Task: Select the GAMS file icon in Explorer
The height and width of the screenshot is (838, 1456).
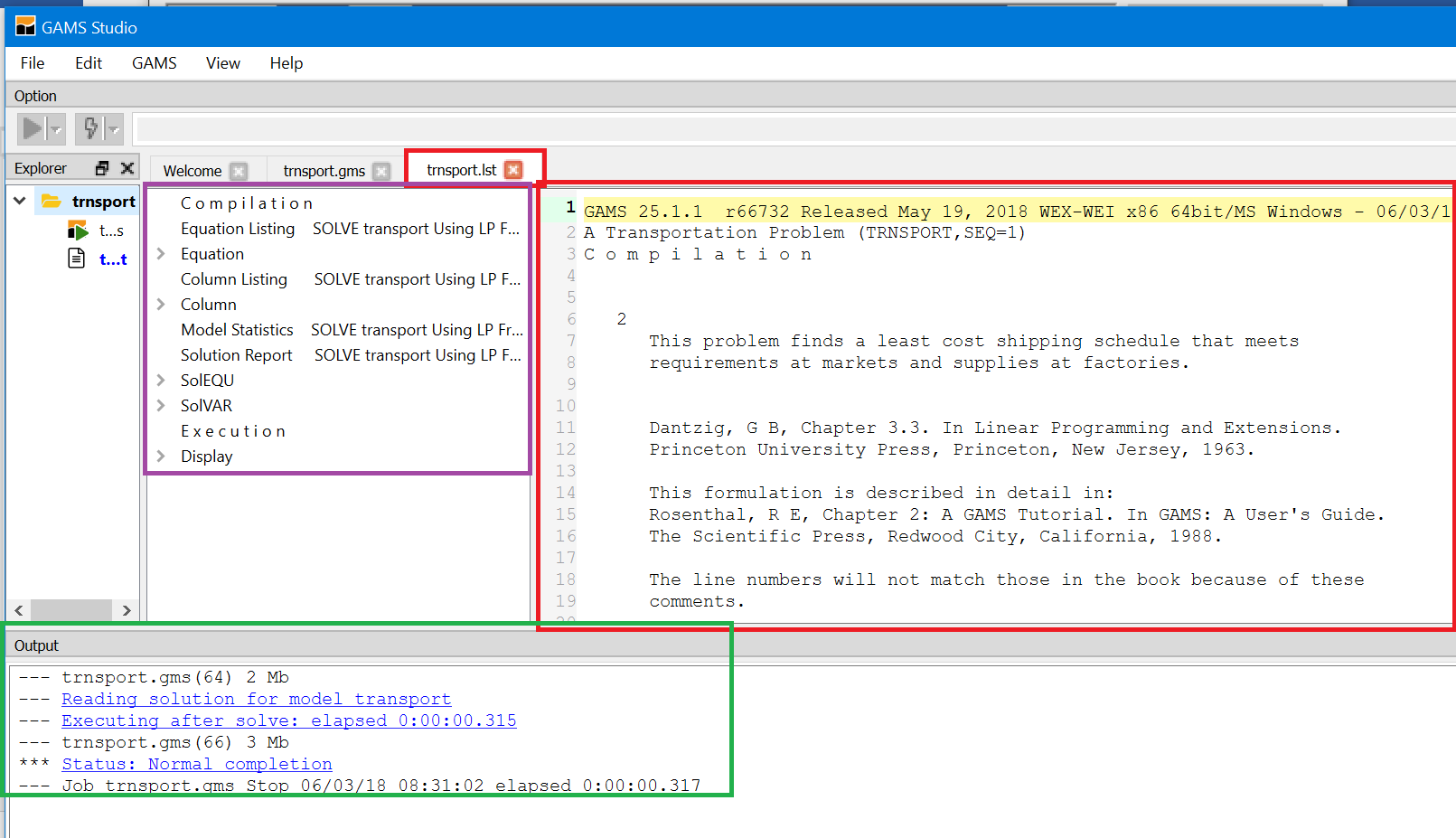Action: point(78,231)
